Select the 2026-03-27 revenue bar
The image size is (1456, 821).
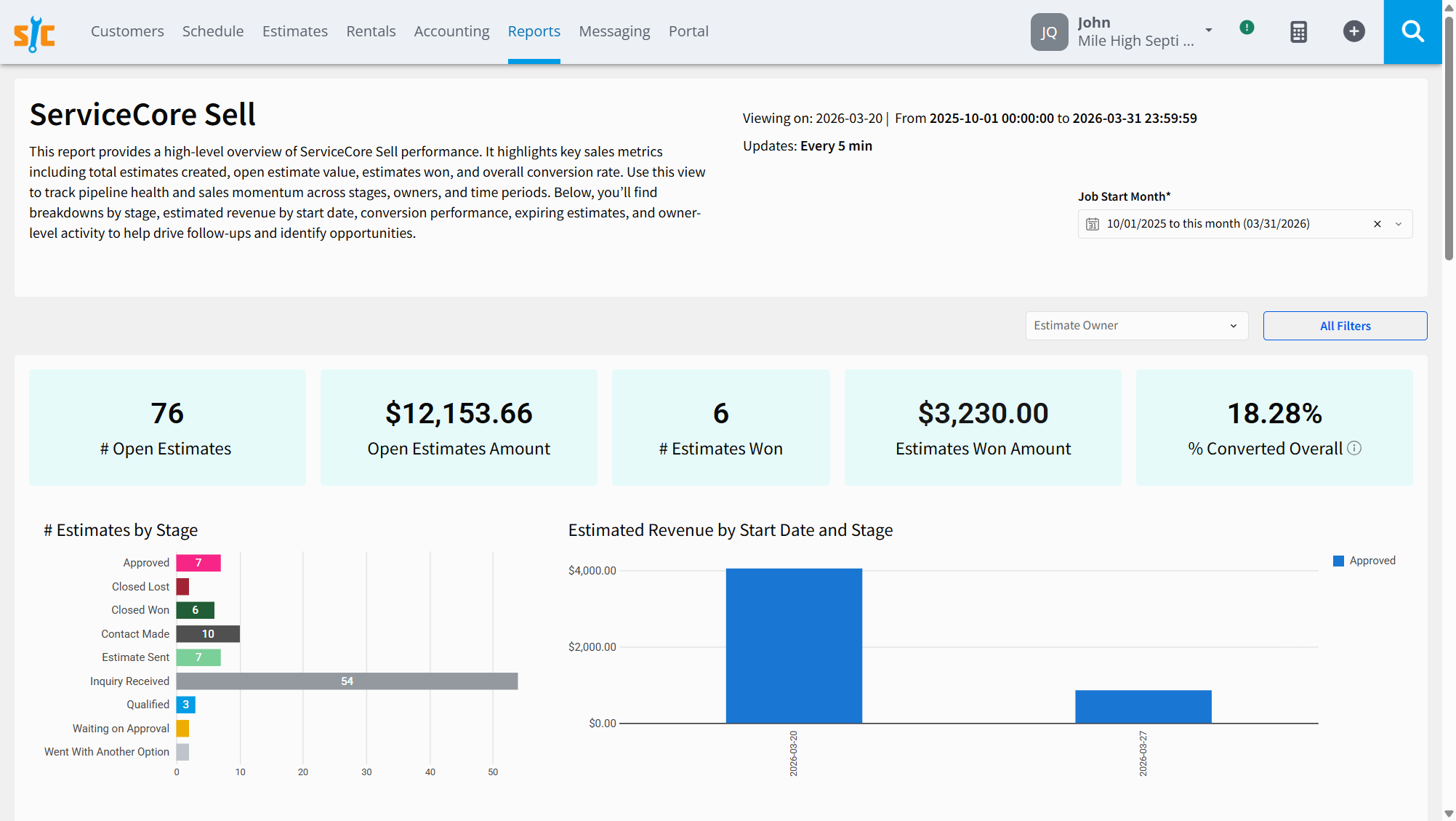[x=1143, y=707]
